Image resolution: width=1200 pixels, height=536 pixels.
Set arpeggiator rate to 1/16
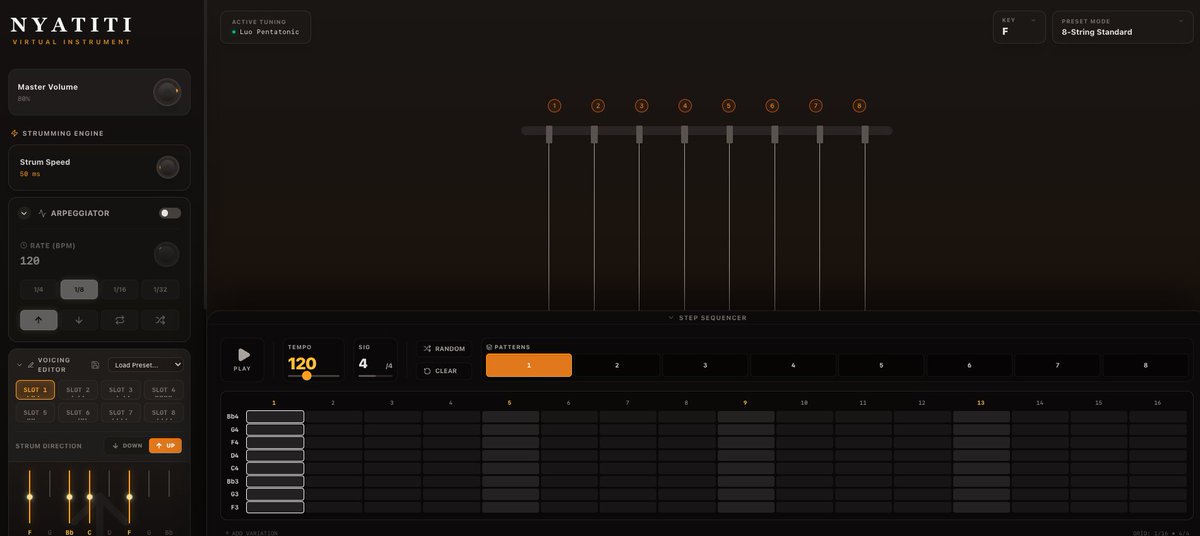pos(120,289)
